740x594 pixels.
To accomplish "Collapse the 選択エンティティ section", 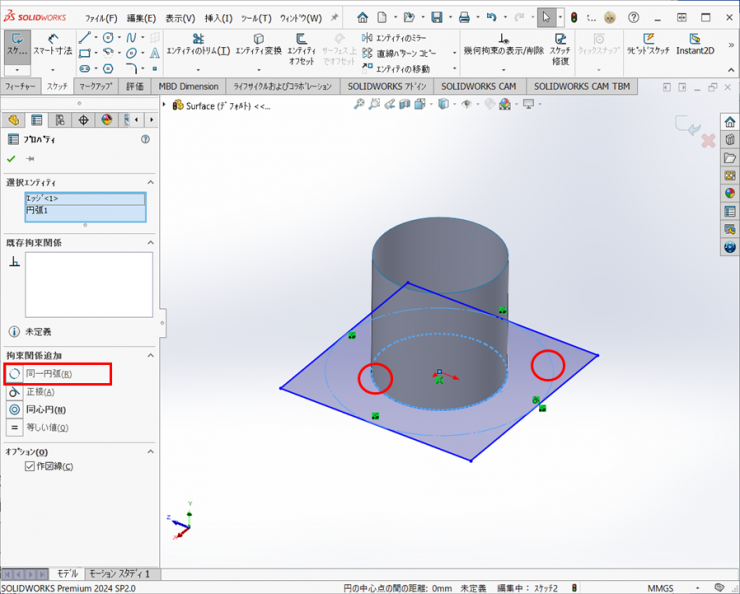I will pyautogui.click(x=150, y=182).
